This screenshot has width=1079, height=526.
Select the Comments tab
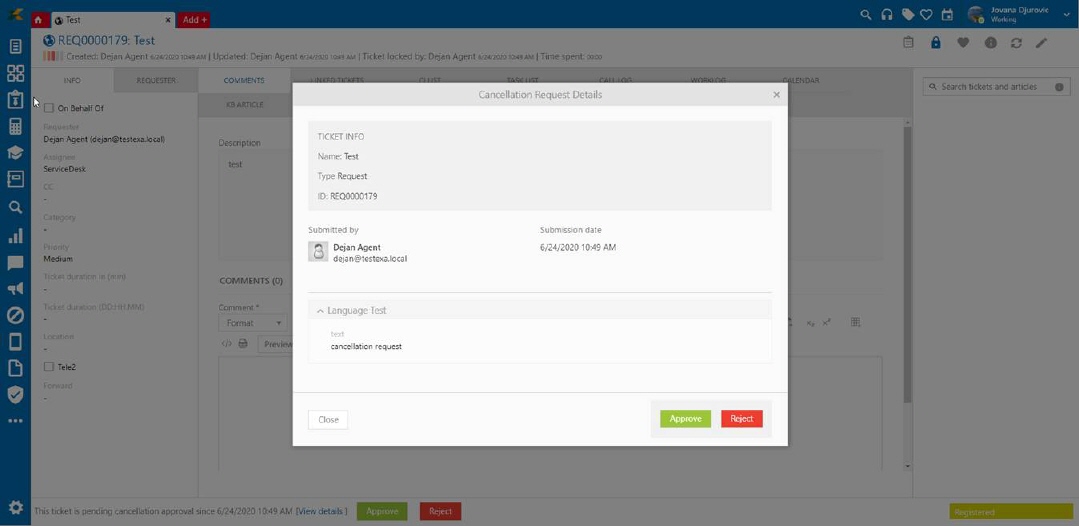pos(244,81)
